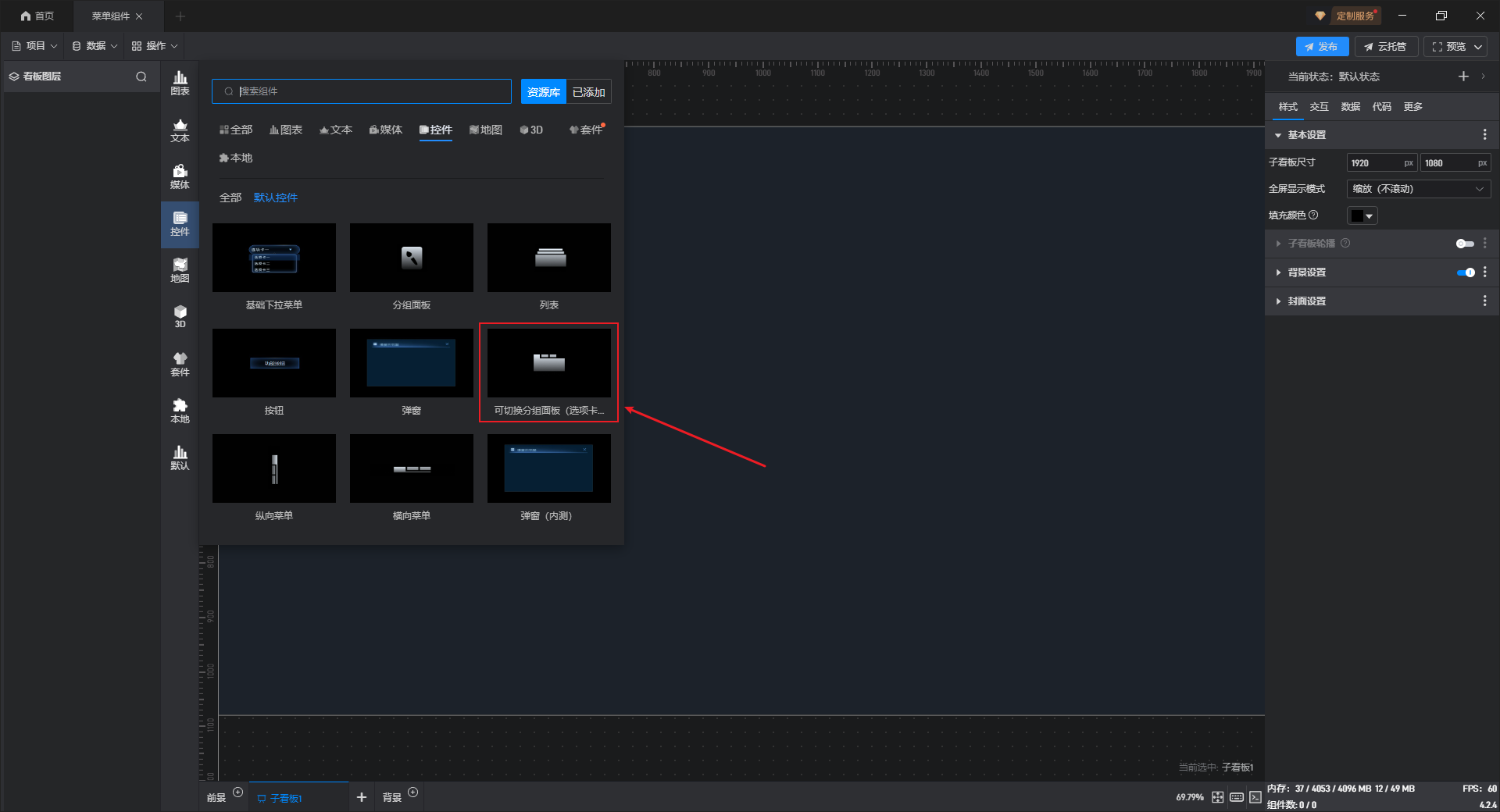Add a new sub-board with plus icon
1500x812 pixels.
tap(361, 797)
